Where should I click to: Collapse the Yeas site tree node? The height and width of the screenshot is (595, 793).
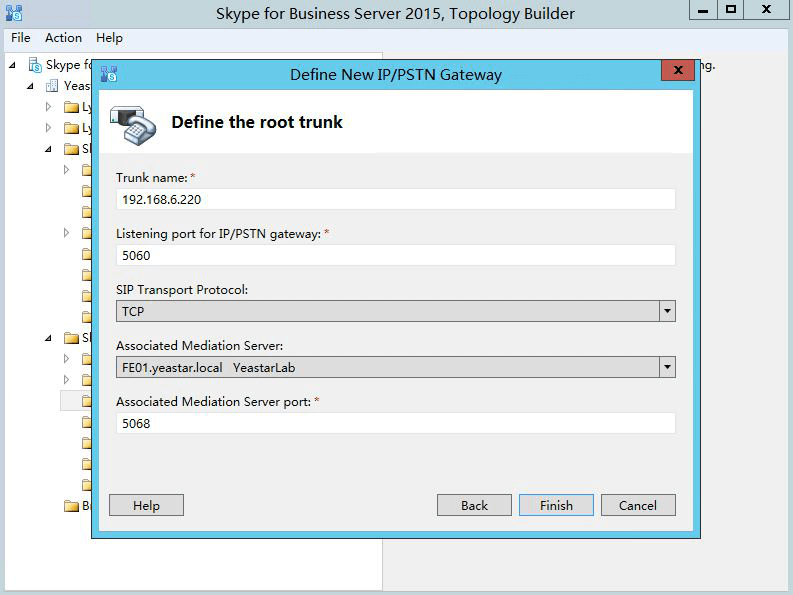30,87
